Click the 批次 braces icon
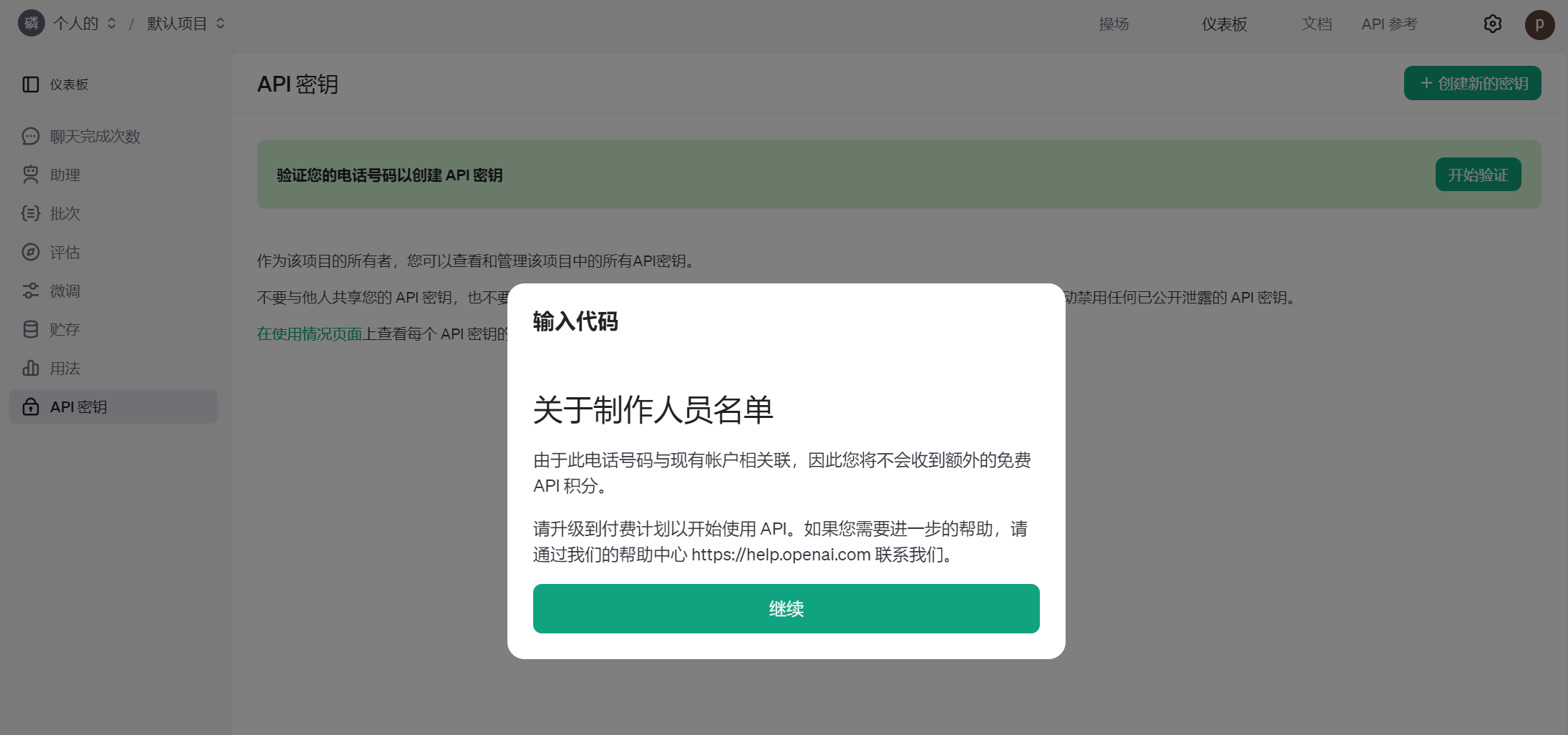1568x735 pixels. coord(31,213)
